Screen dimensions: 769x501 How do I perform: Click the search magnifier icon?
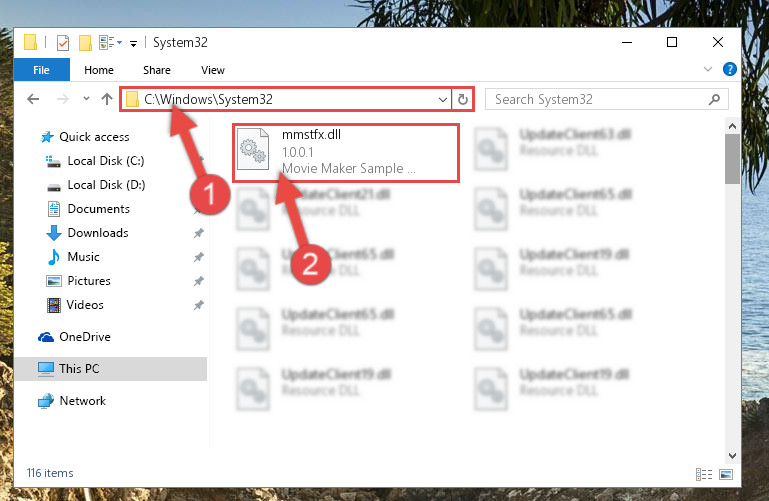pos(714,100)
